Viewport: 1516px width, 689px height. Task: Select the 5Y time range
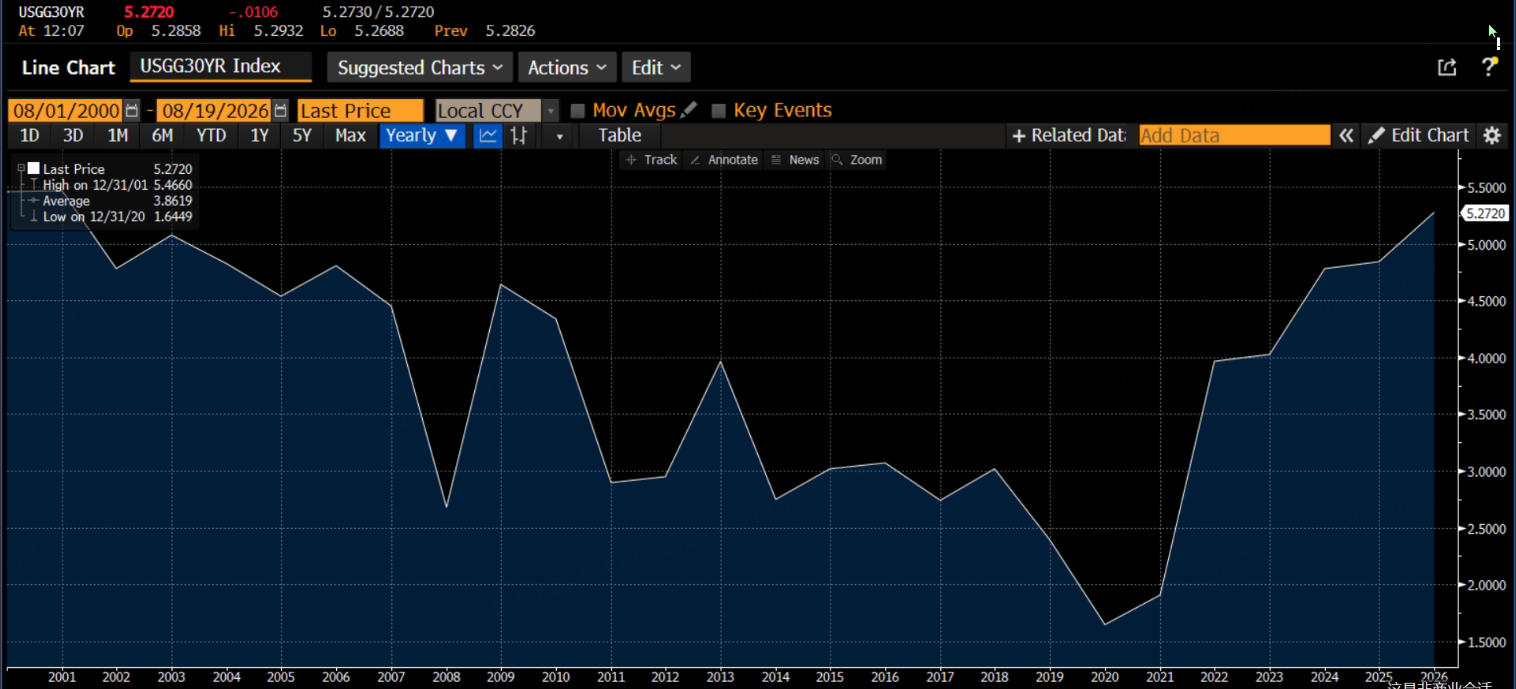(x=302, y=136)
